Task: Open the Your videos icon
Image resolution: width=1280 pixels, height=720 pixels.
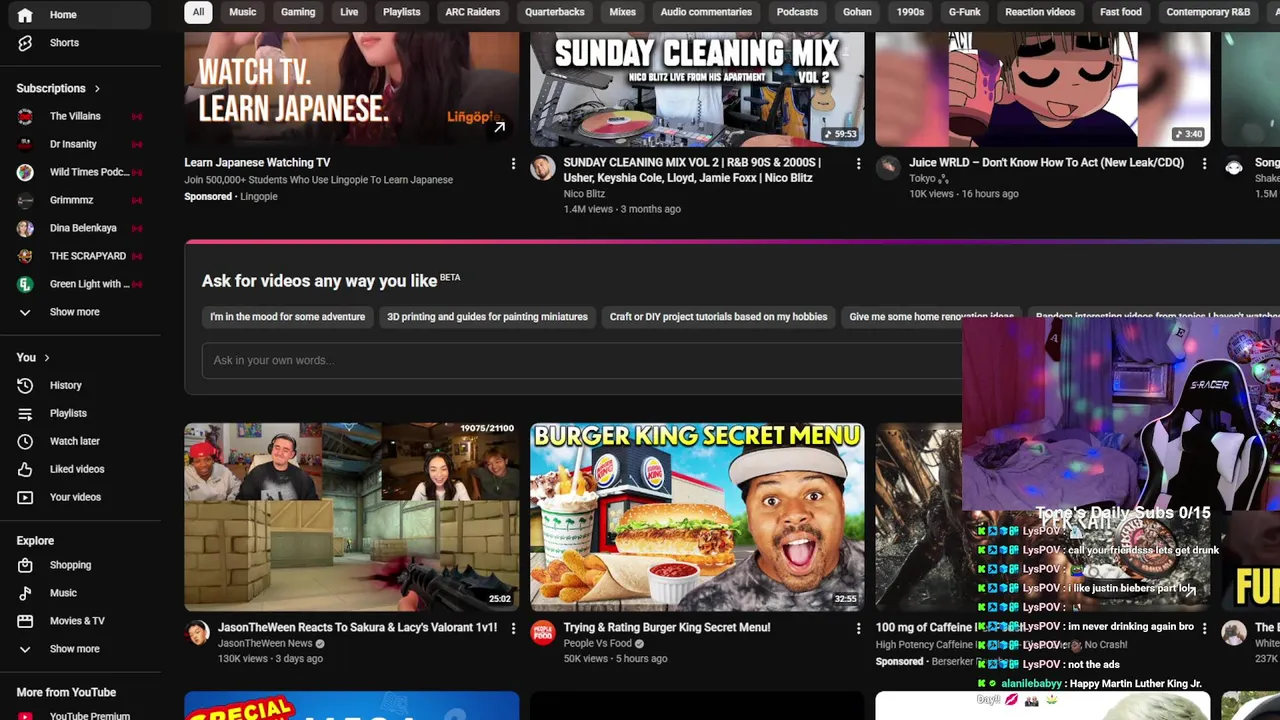Action: pyautogui.click(x=25, y=497)
